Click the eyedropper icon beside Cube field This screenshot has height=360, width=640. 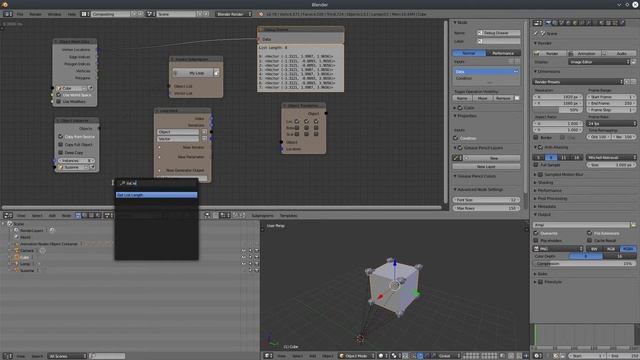(91, 88)
